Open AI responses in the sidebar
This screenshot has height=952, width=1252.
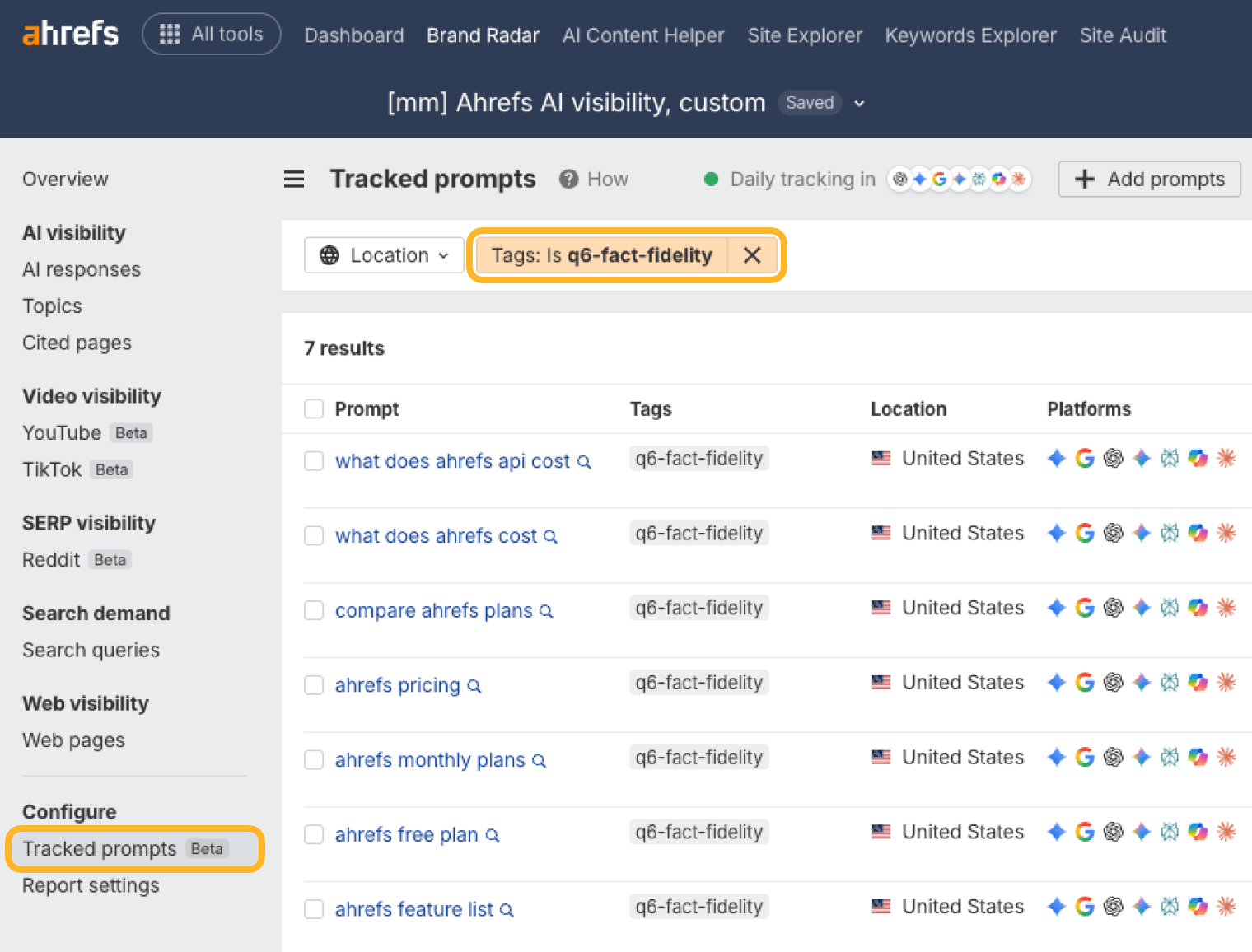pos(82,269)
